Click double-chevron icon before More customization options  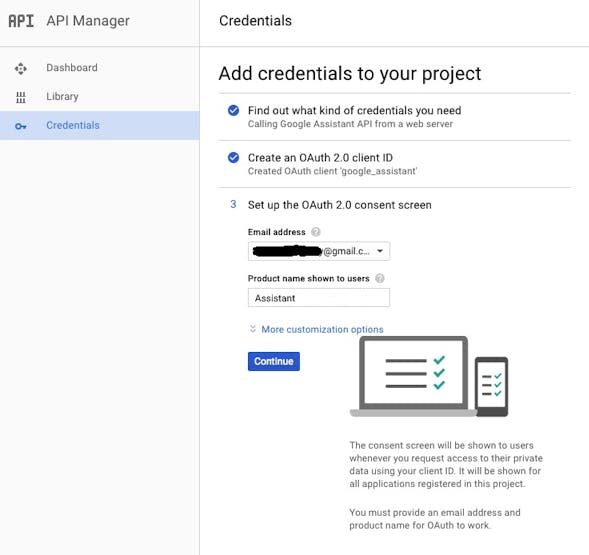pos(253,329)
